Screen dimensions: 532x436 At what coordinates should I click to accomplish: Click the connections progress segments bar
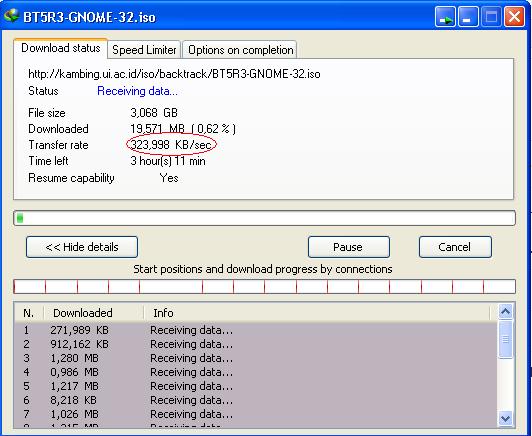coord(264,287)
